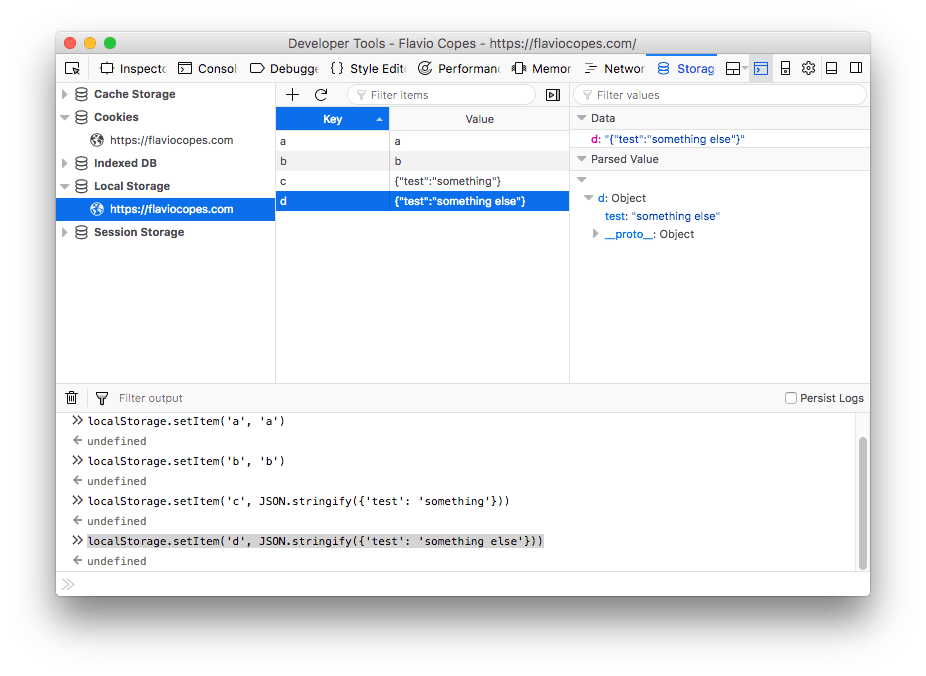Collapse the Parsed Value section

click(582, 158)
